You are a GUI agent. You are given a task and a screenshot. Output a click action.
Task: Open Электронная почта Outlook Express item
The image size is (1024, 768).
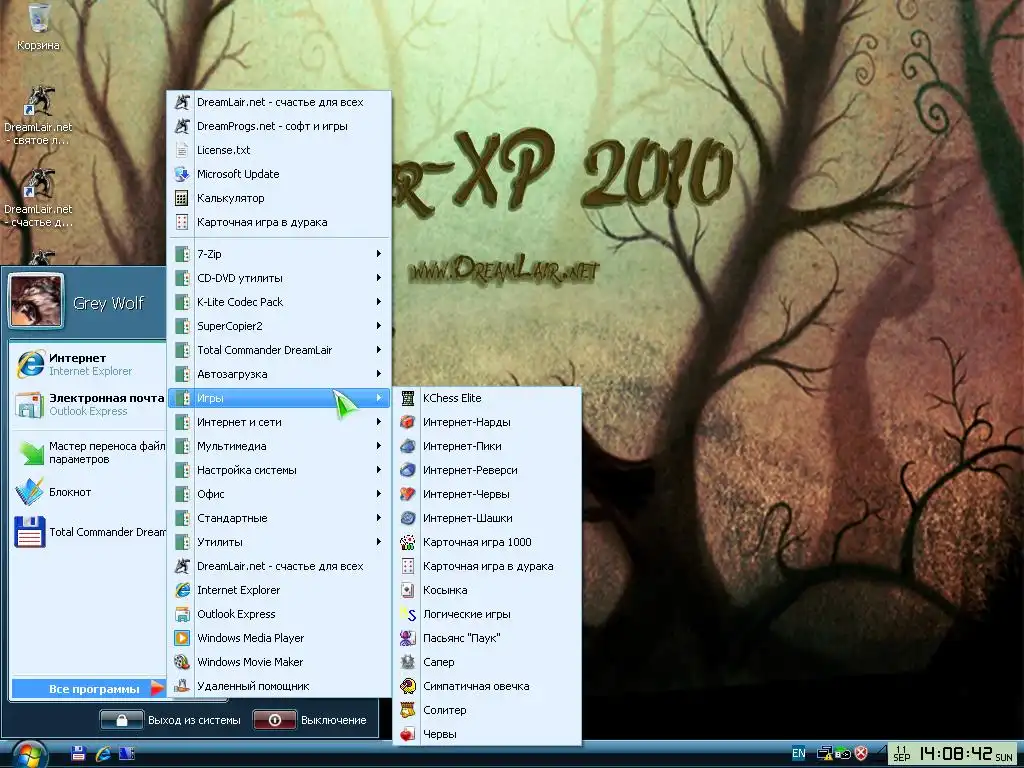(x=88, y=404)
